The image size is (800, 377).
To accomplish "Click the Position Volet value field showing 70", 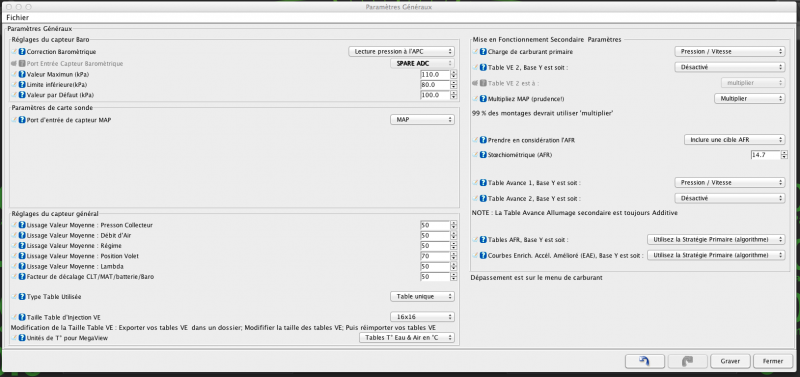I will (x=435, y=256).
